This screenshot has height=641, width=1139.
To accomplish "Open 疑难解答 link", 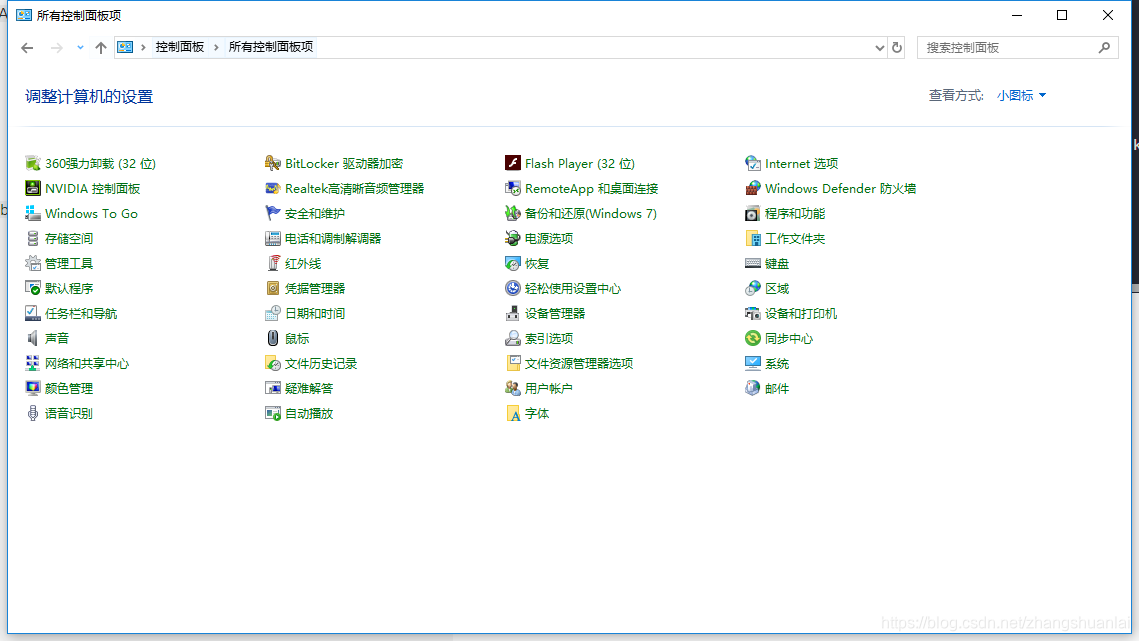I will pos(309,388).
